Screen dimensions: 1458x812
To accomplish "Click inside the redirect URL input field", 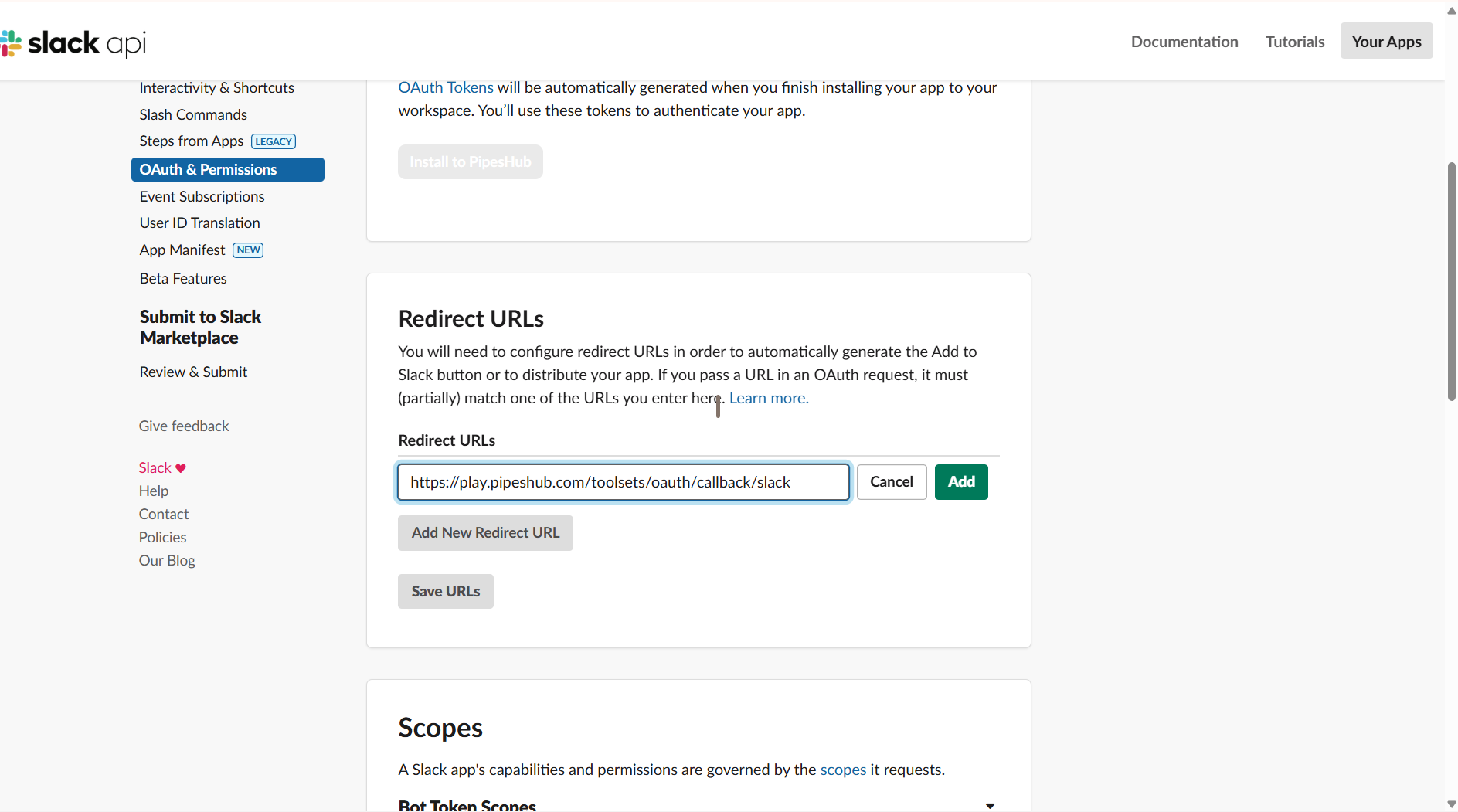I will point(623,481).
